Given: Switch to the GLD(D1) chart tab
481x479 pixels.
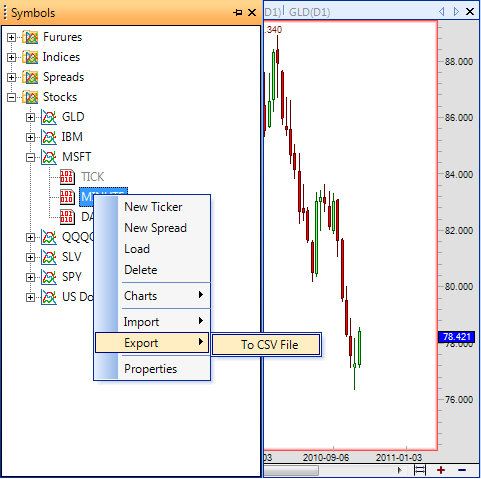Looking at the screenshot, I should point(309,12).
